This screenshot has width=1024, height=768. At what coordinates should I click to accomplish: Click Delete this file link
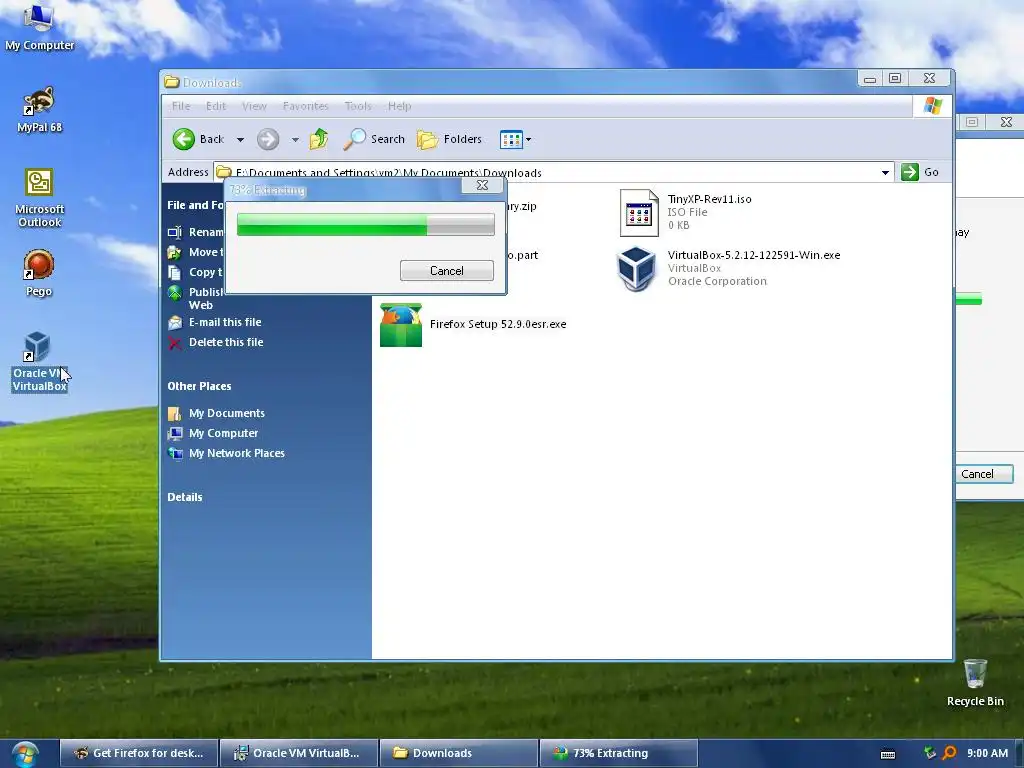click(226, 342)
